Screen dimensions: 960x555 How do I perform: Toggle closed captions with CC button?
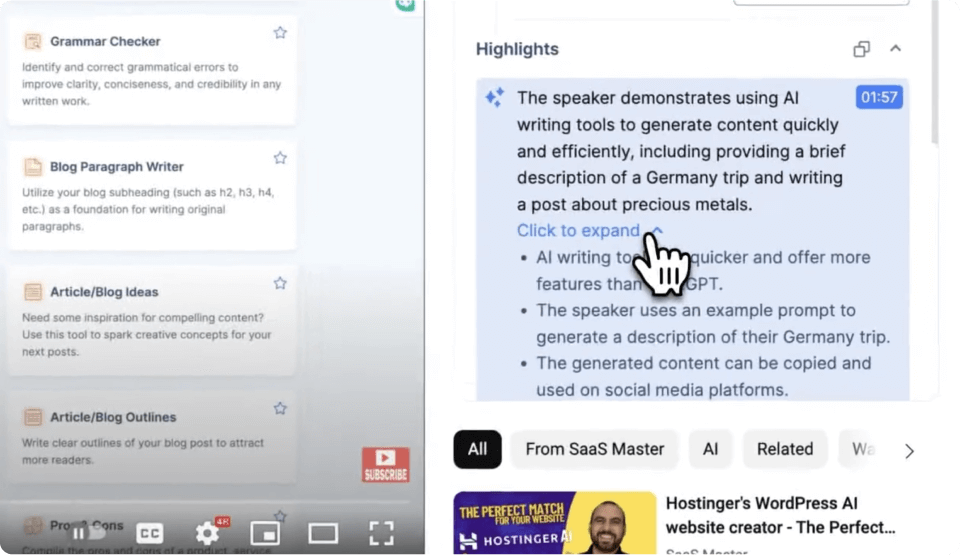pyautogui.click(x=150, y=532)
